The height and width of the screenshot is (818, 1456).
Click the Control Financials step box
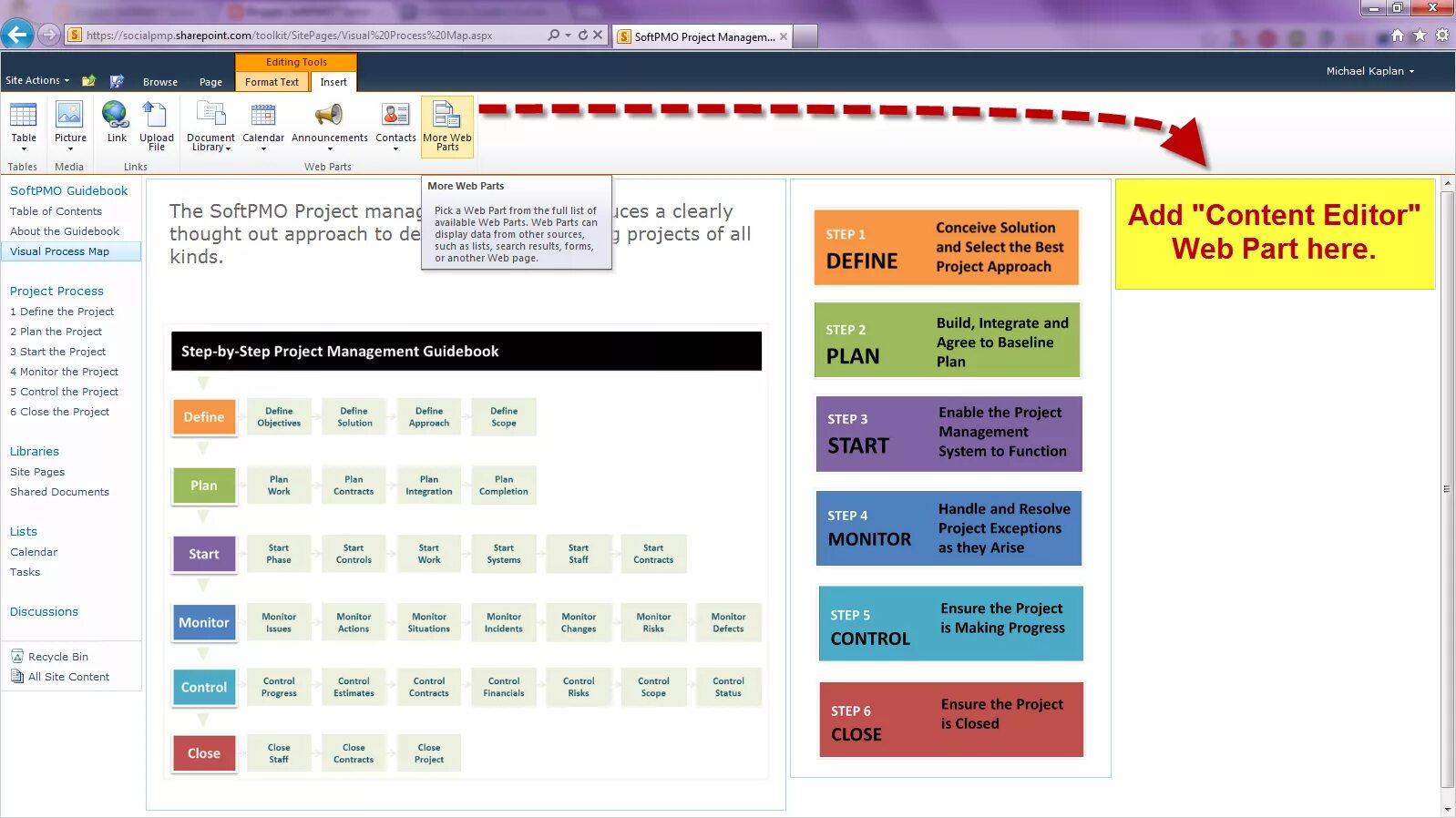point(504,687)
